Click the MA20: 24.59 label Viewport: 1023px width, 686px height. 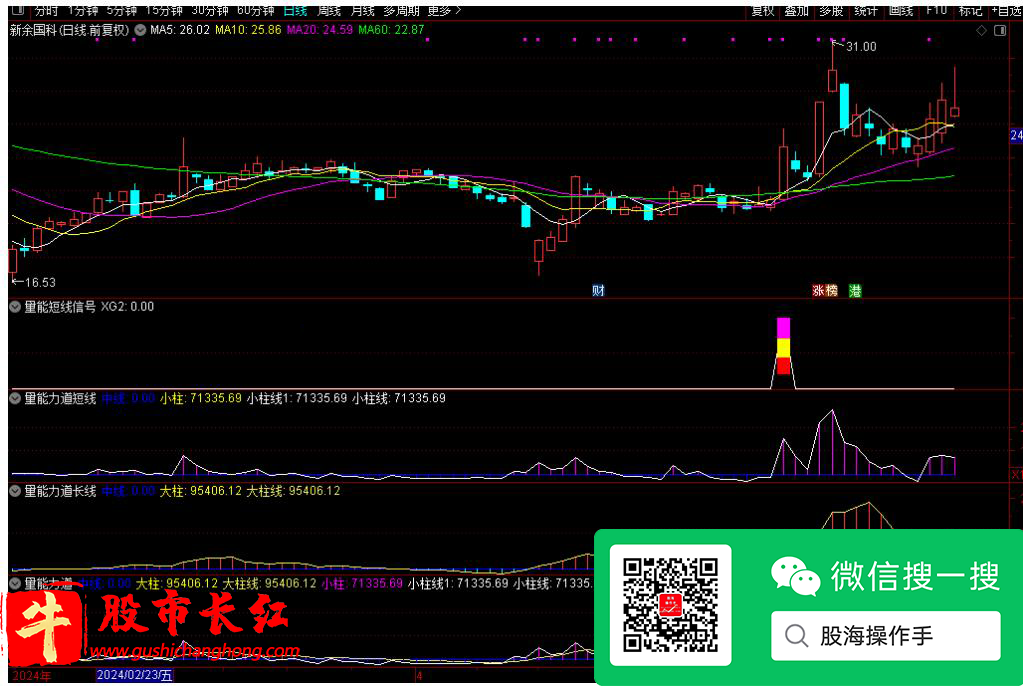click(x=320, y=30)
